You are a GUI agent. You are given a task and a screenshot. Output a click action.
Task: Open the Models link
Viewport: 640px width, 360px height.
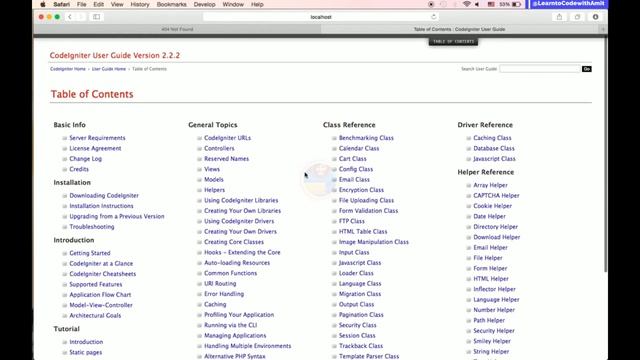click(214, 180)
